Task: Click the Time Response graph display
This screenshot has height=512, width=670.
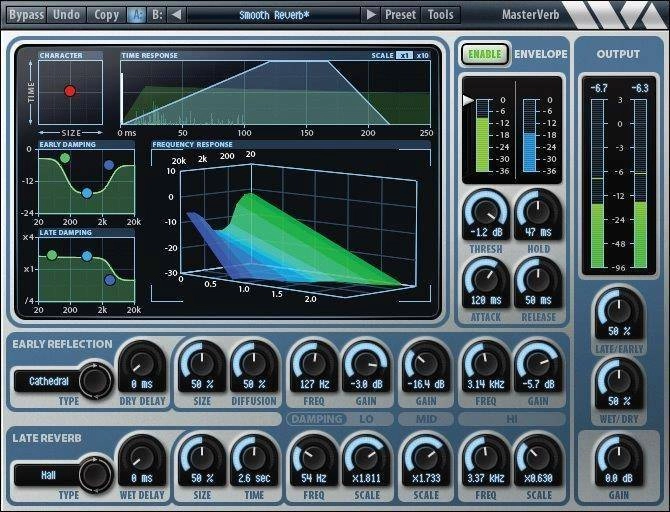Action: click(275, 93)
